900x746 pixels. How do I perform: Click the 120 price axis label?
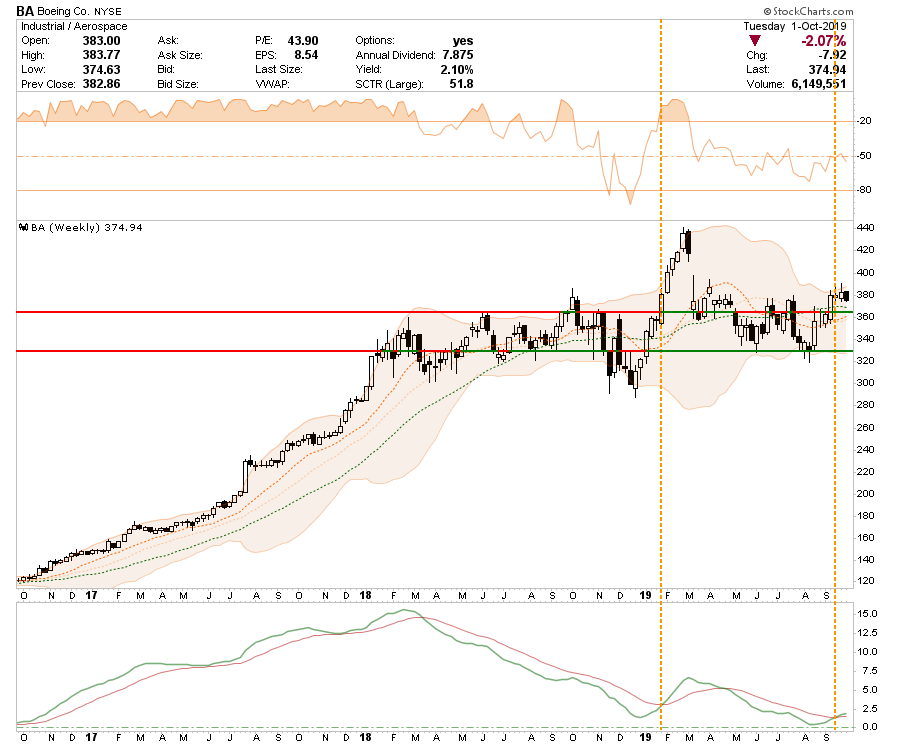coord(866,581)
